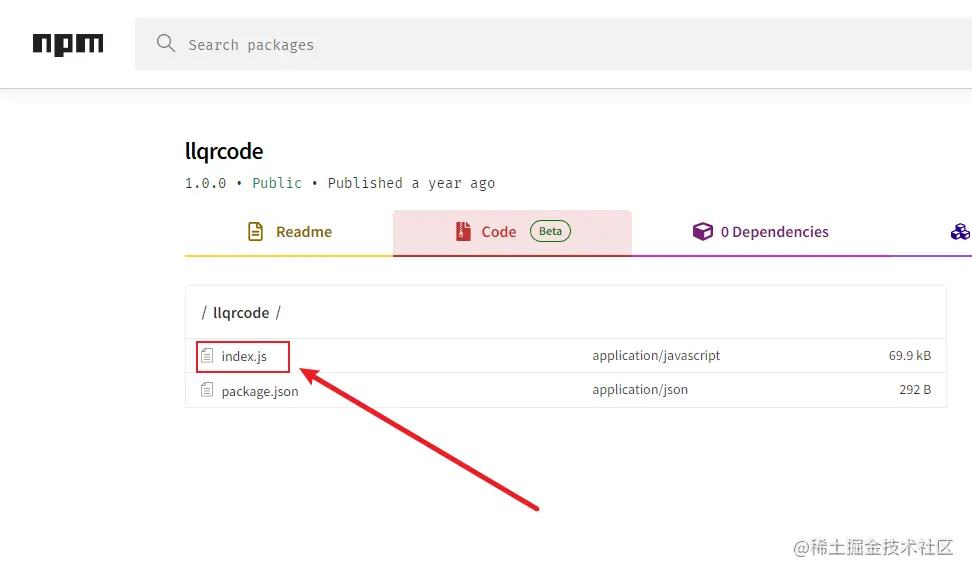The height and width of the screenshot is (576, 972).
Task: Click the Published a year ago text
Action: [x=411, y=184]
